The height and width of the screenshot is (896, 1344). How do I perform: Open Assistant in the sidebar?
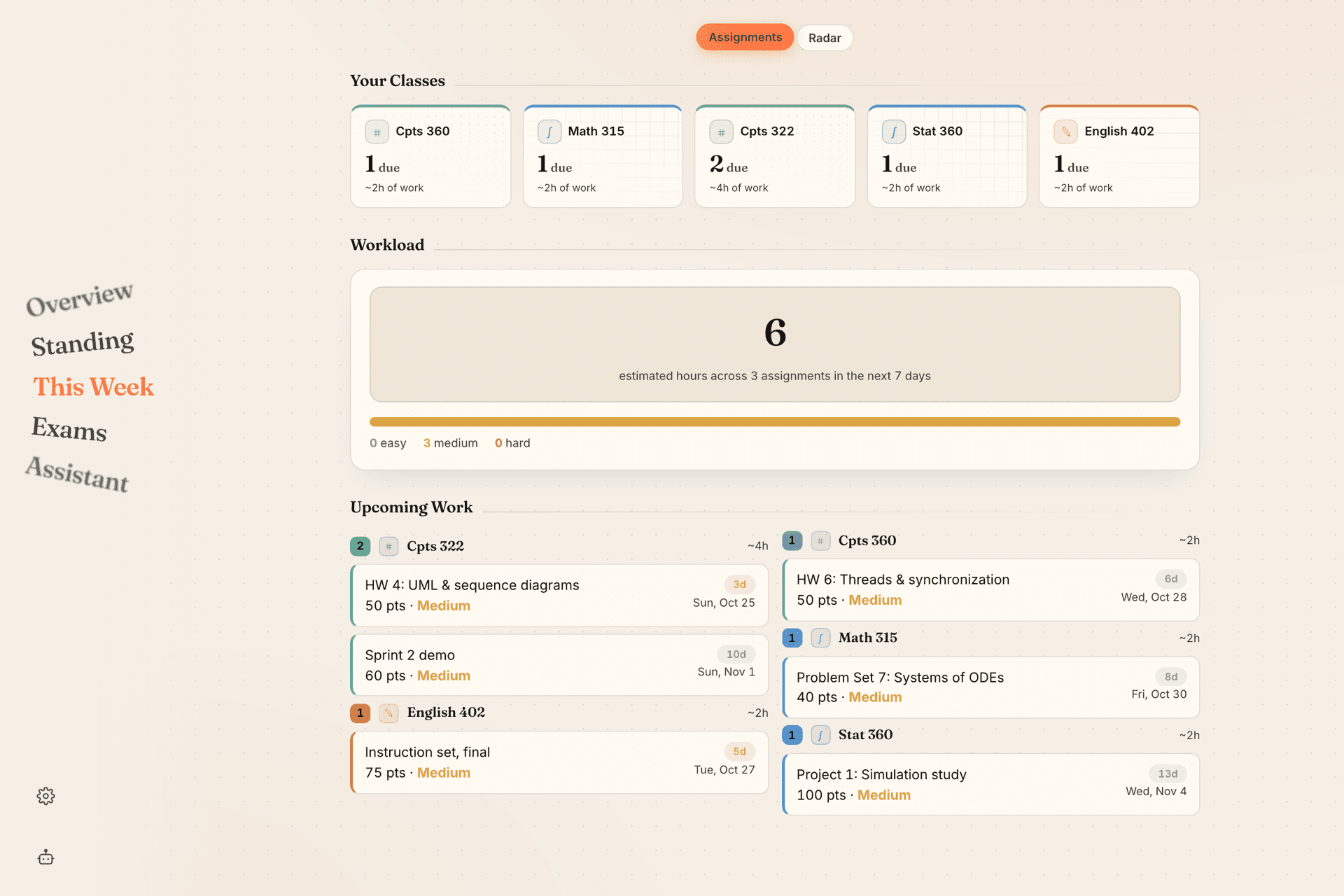point(78,474)
